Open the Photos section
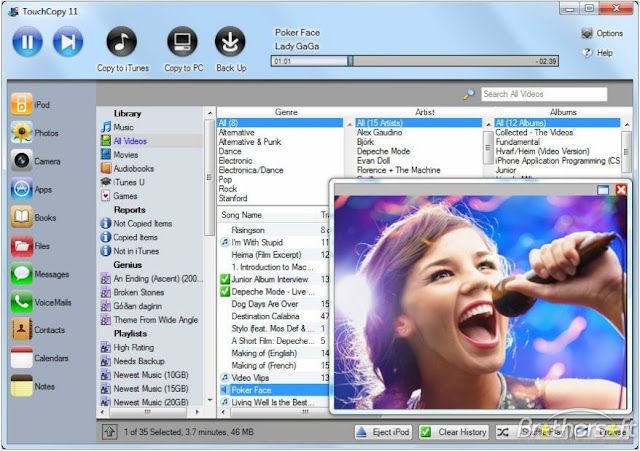Image resolution: width=640 pixels, height=451 pixels. point(35,133)
